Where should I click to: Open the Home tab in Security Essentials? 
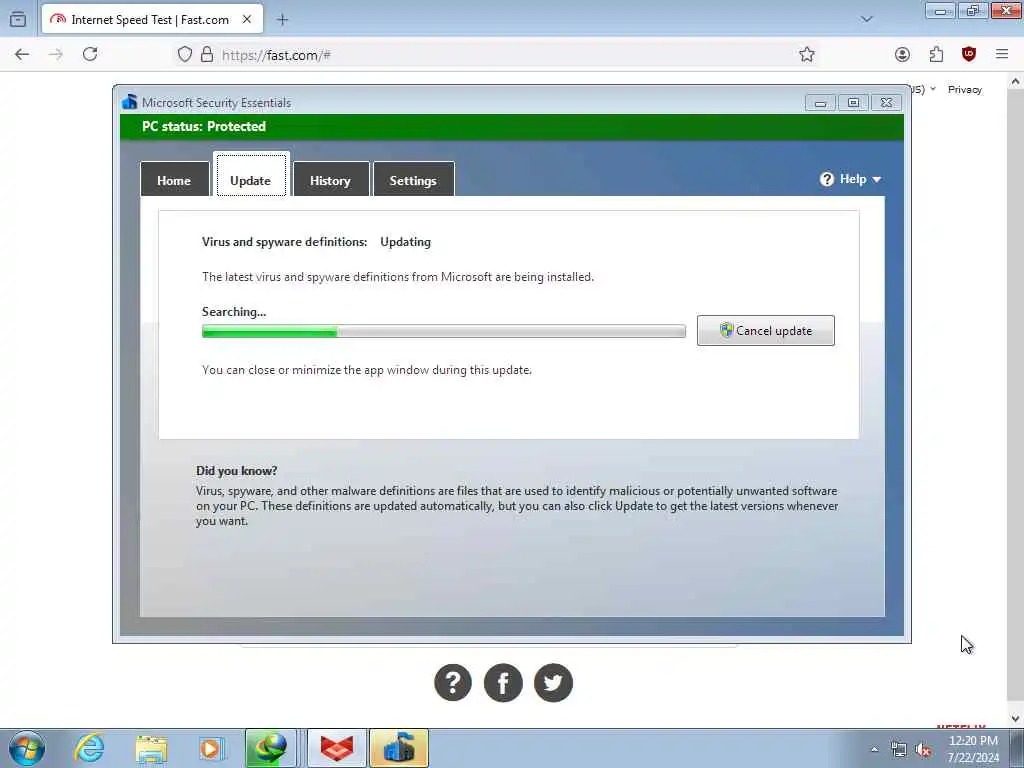[174, 180]
